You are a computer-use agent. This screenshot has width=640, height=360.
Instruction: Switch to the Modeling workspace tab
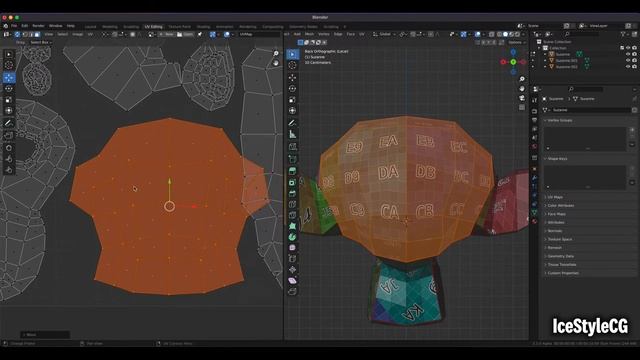pos(110,27)
